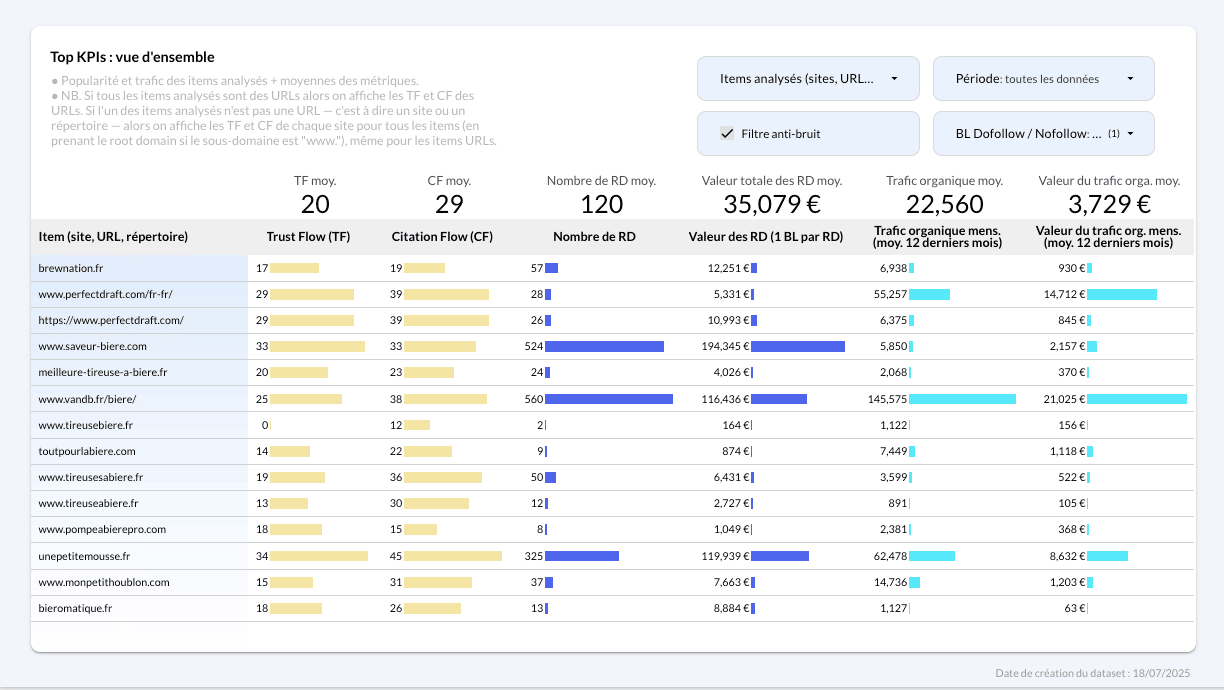
Task: Open the Items analysés dropdown
Action: (808, 78)
